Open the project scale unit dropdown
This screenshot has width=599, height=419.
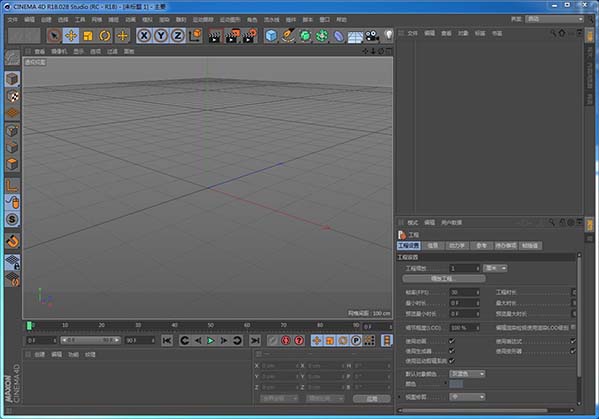[495, 268]
